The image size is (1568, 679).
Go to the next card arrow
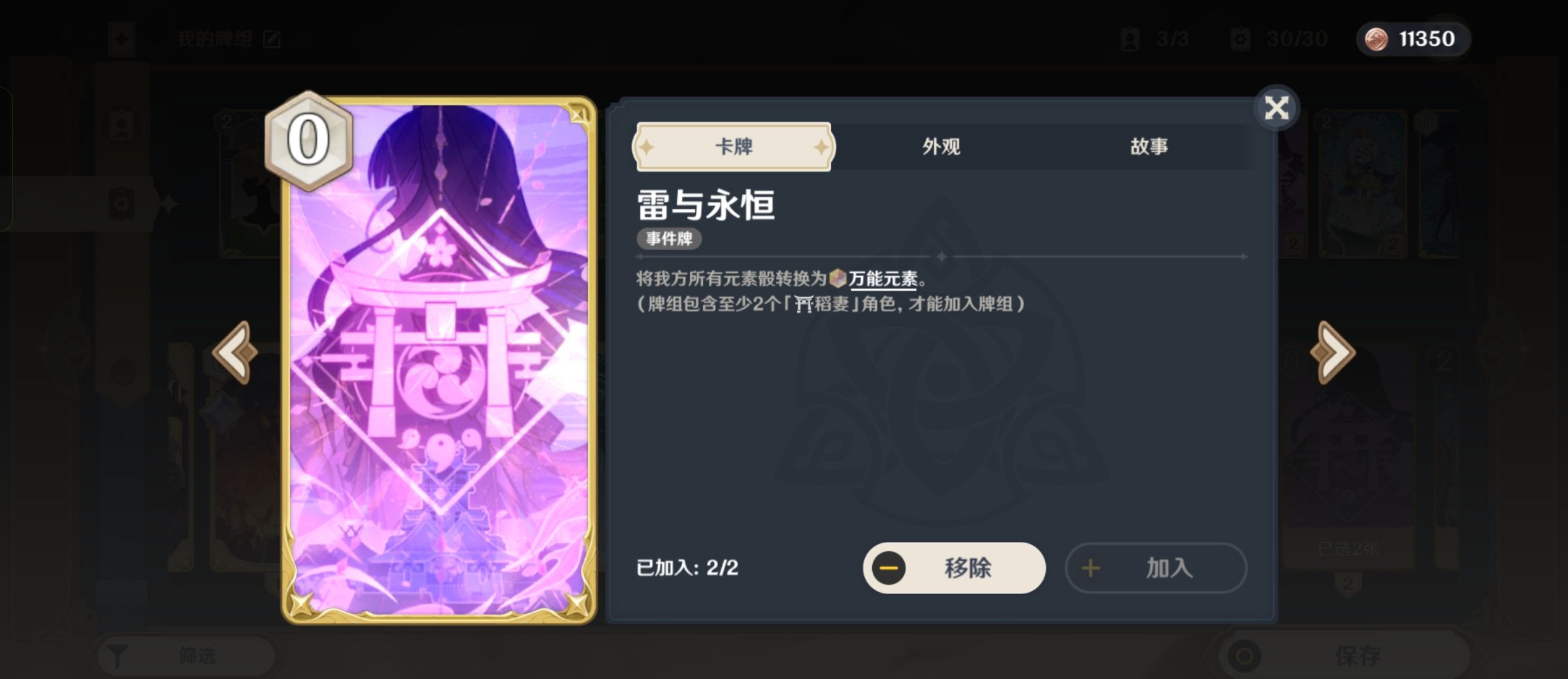click(x=1333, y=353)
